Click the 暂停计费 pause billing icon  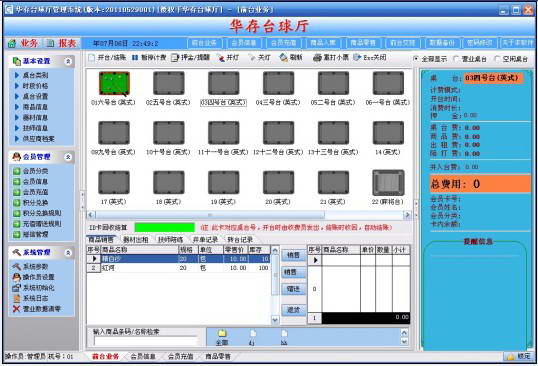coord(135,58)
